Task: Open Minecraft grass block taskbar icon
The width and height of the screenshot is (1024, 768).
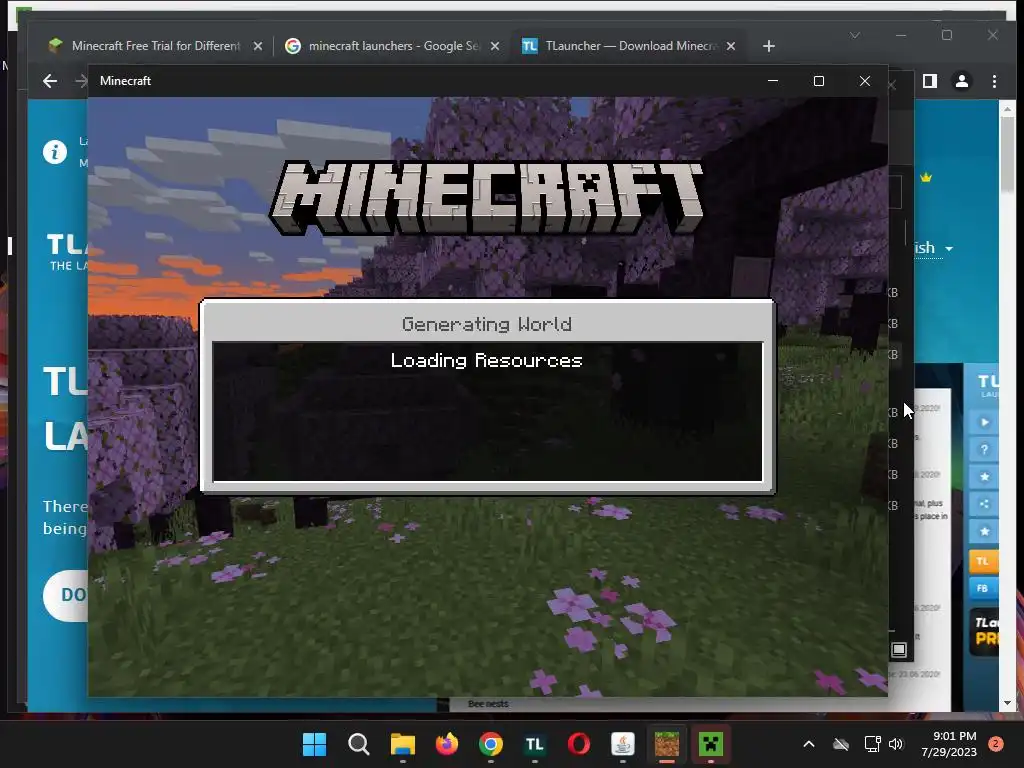Action: pyautogui.click(x=667, y=744)
